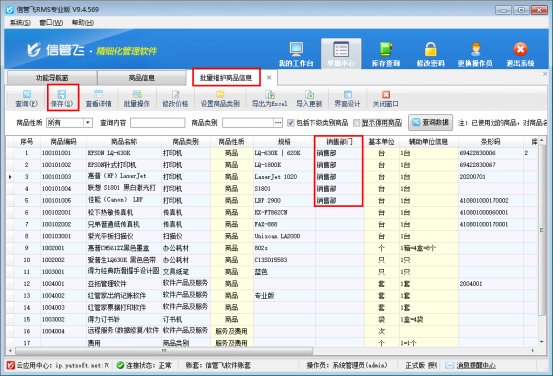Click 亚拓管理软件 name cell

tap(124, 284)
